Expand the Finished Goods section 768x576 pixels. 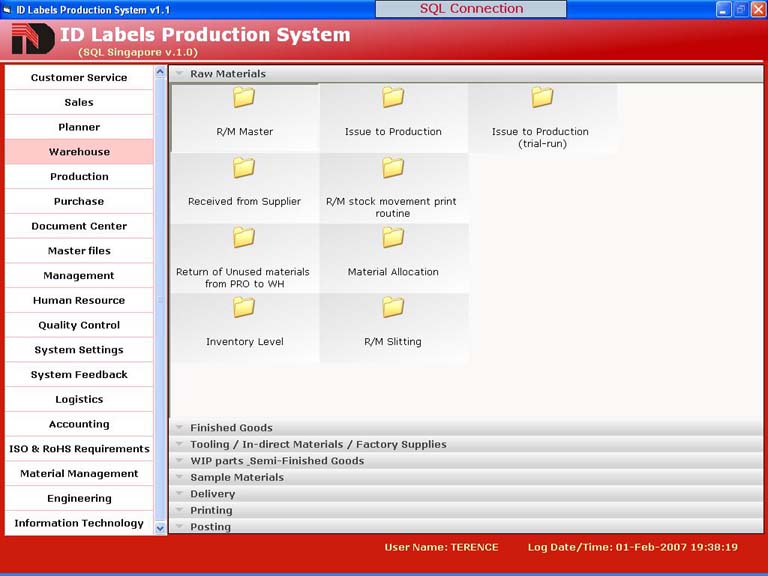point(231,428)
